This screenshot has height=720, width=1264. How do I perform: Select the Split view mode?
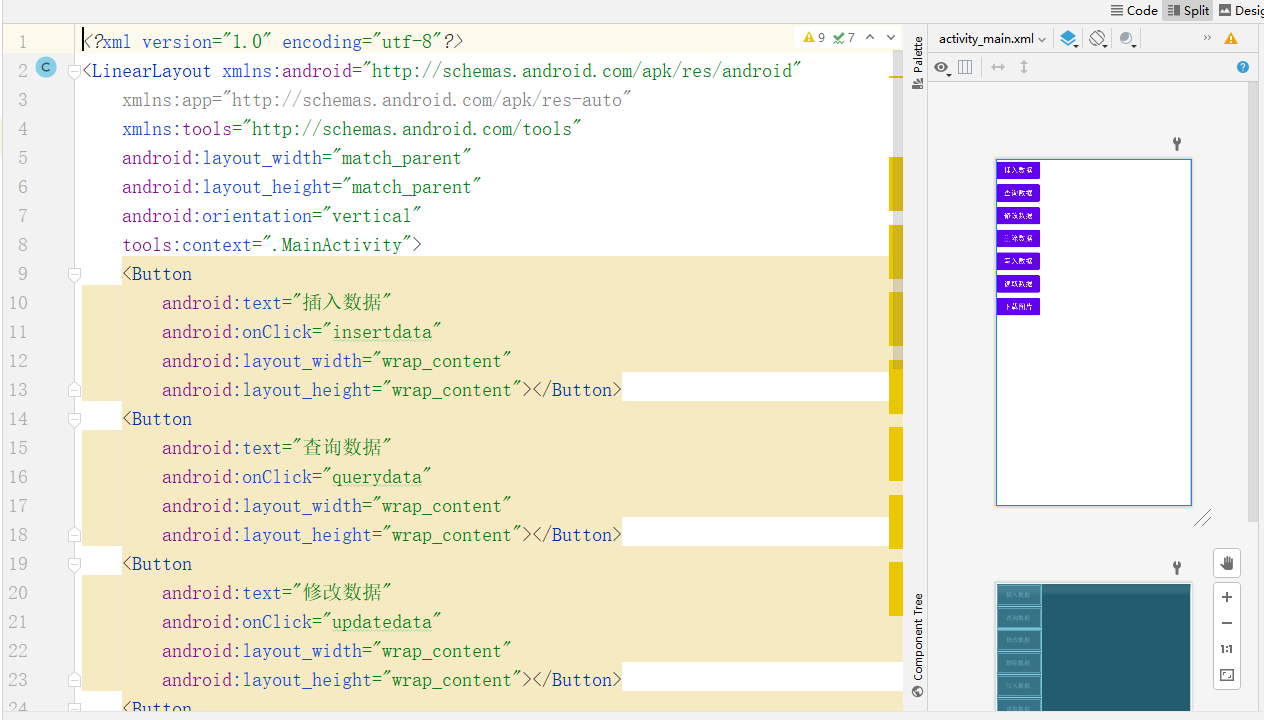click(1188, 10)
